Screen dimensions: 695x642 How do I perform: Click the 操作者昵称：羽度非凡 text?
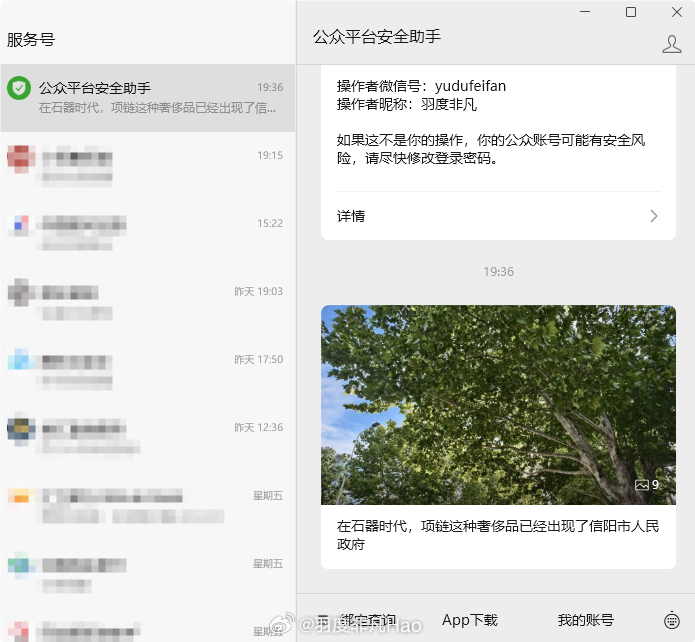[406, 105]
